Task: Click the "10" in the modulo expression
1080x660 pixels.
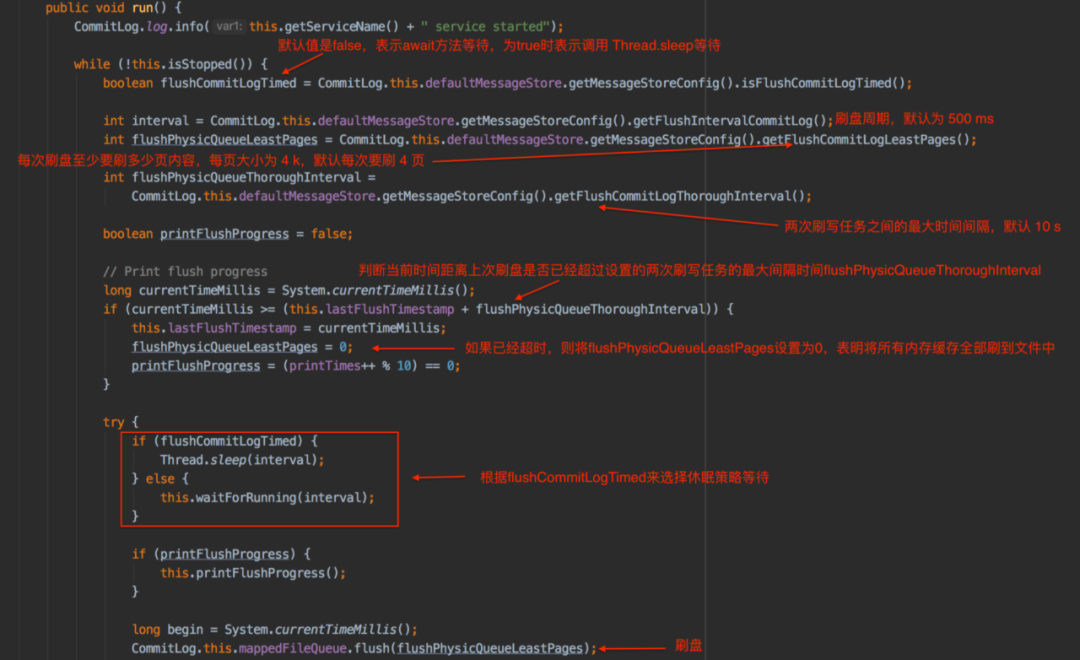Action: point(404,365)
